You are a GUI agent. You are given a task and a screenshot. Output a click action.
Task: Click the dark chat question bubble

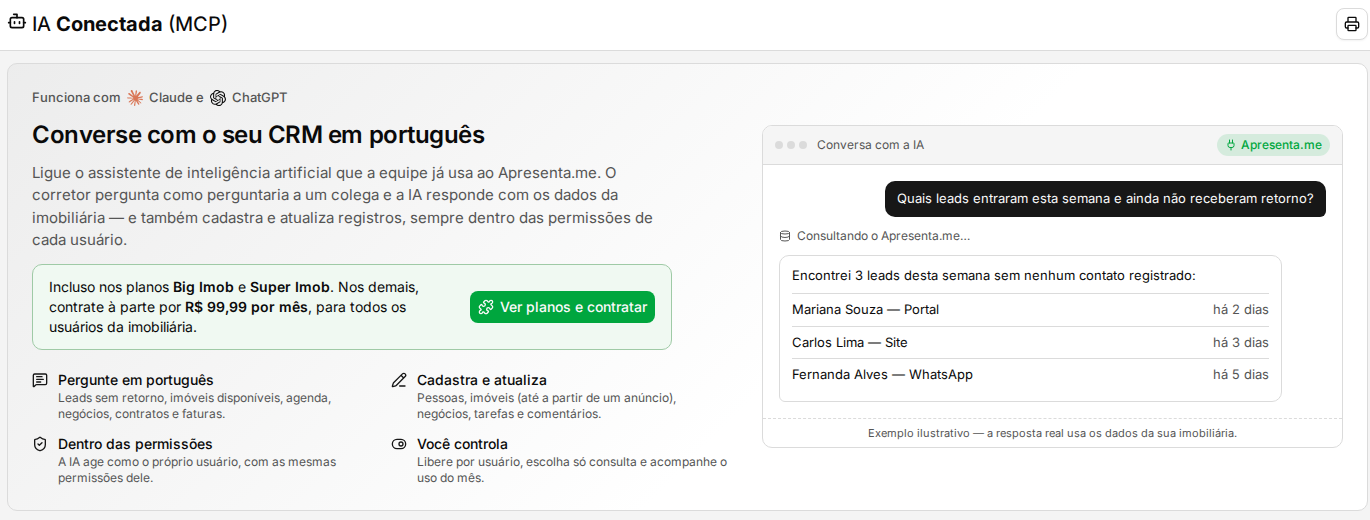click(x=1105, y=198)
